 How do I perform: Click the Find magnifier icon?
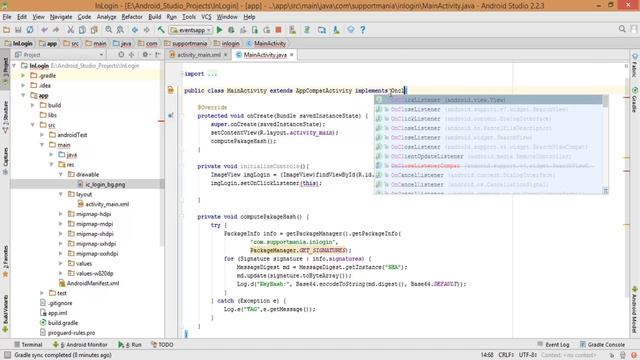click(x=108, y=30)
